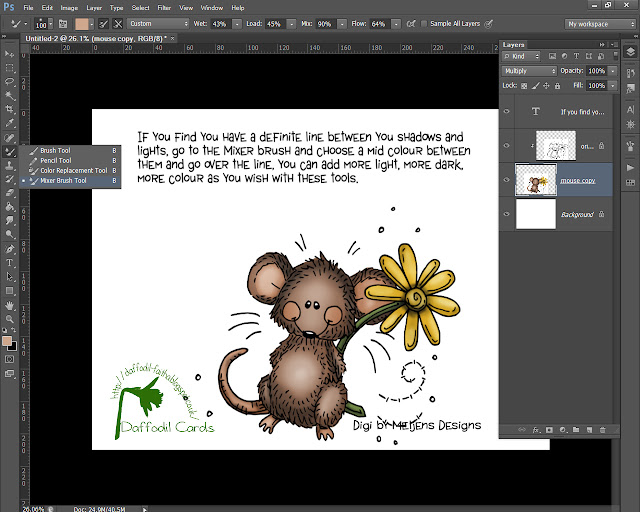This screenshot has height=512, width=640.
Task: Swap foreground and background colors
Action: [14, 330]
